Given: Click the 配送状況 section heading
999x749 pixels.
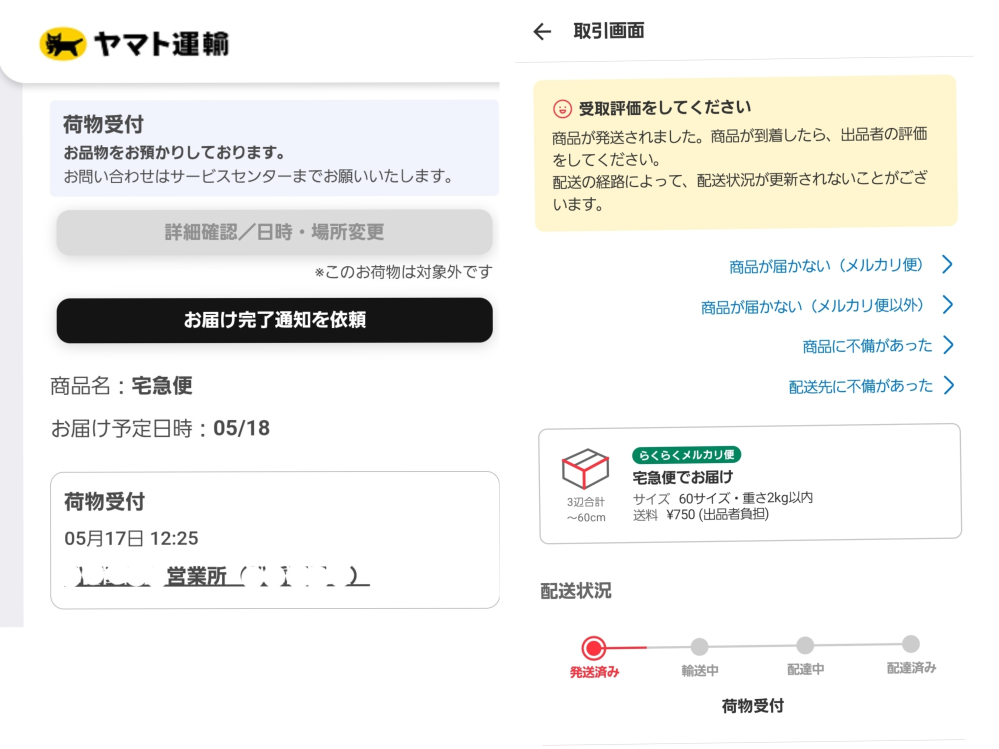Looking at the screenshot, I should coord(575,591).
